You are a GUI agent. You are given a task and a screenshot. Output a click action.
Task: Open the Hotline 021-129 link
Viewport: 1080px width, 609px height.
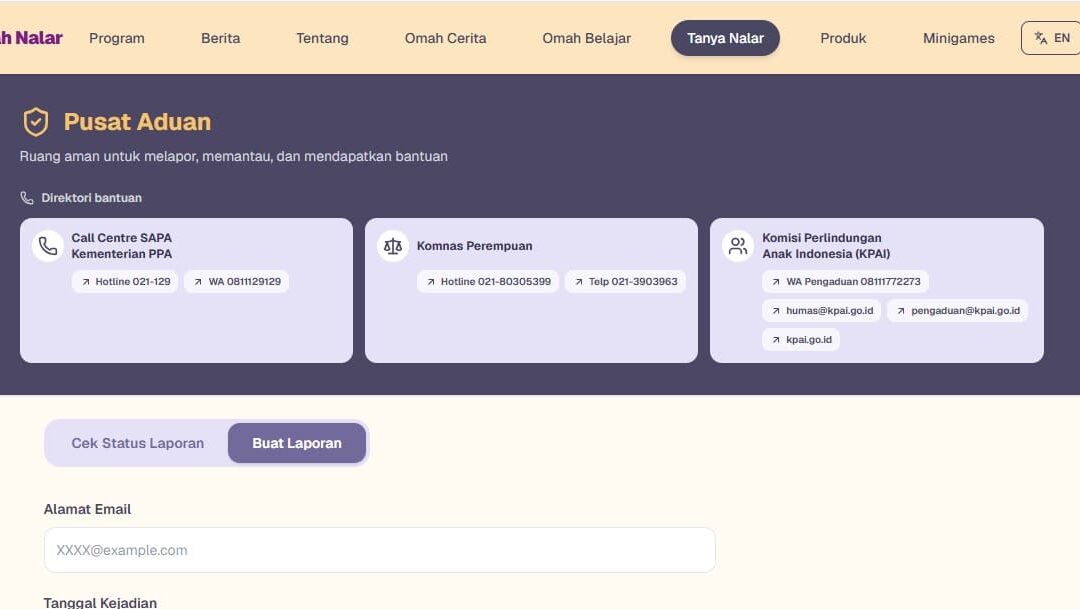pyautogui.click(x=125, y=282)
